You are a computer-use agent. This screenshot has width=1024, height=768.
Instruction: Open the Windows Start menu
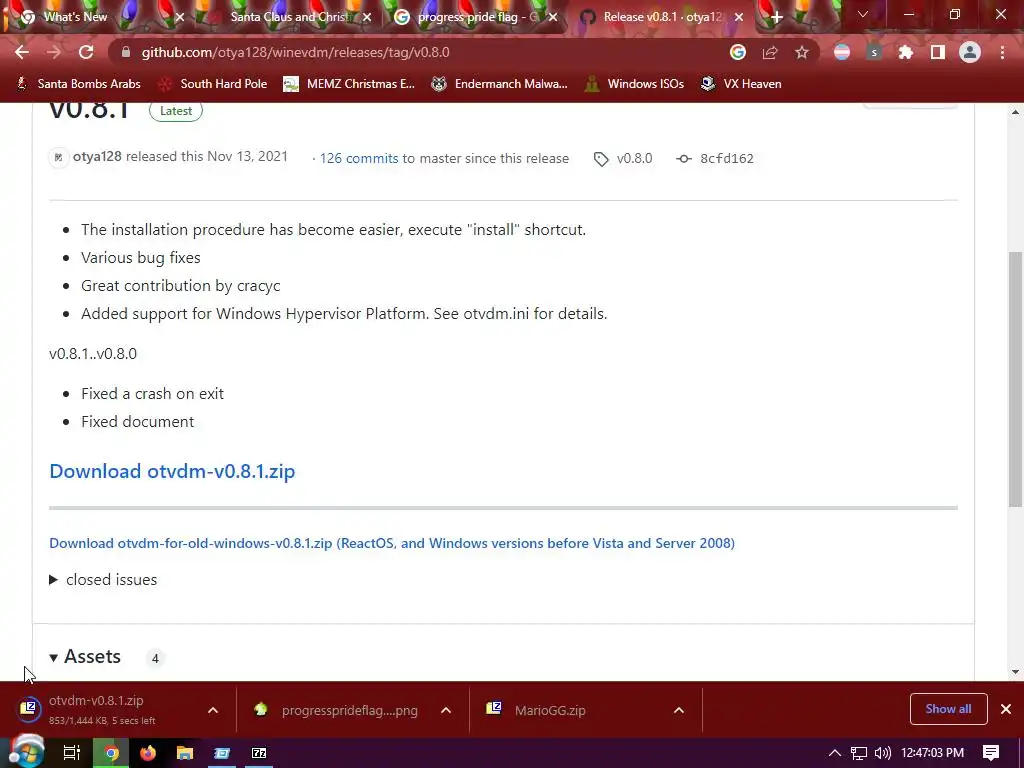[26, 752]
